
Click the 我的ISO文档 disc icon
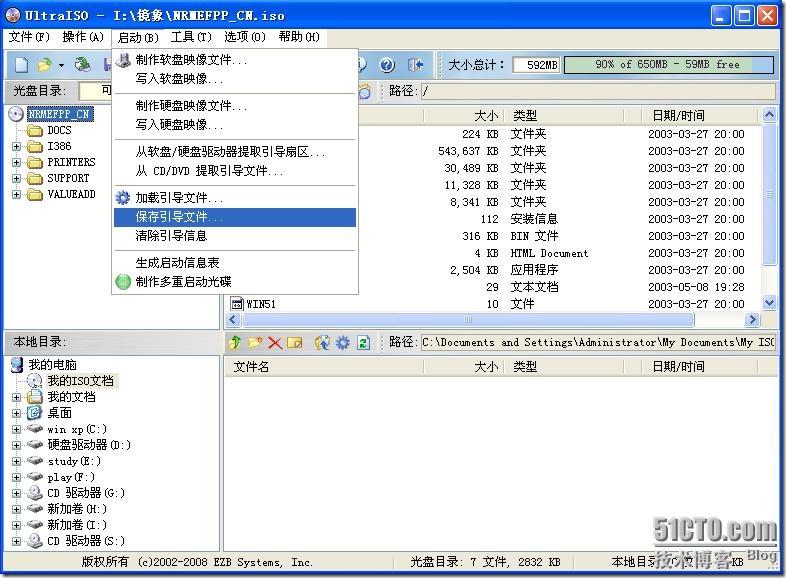click(34, 381)
